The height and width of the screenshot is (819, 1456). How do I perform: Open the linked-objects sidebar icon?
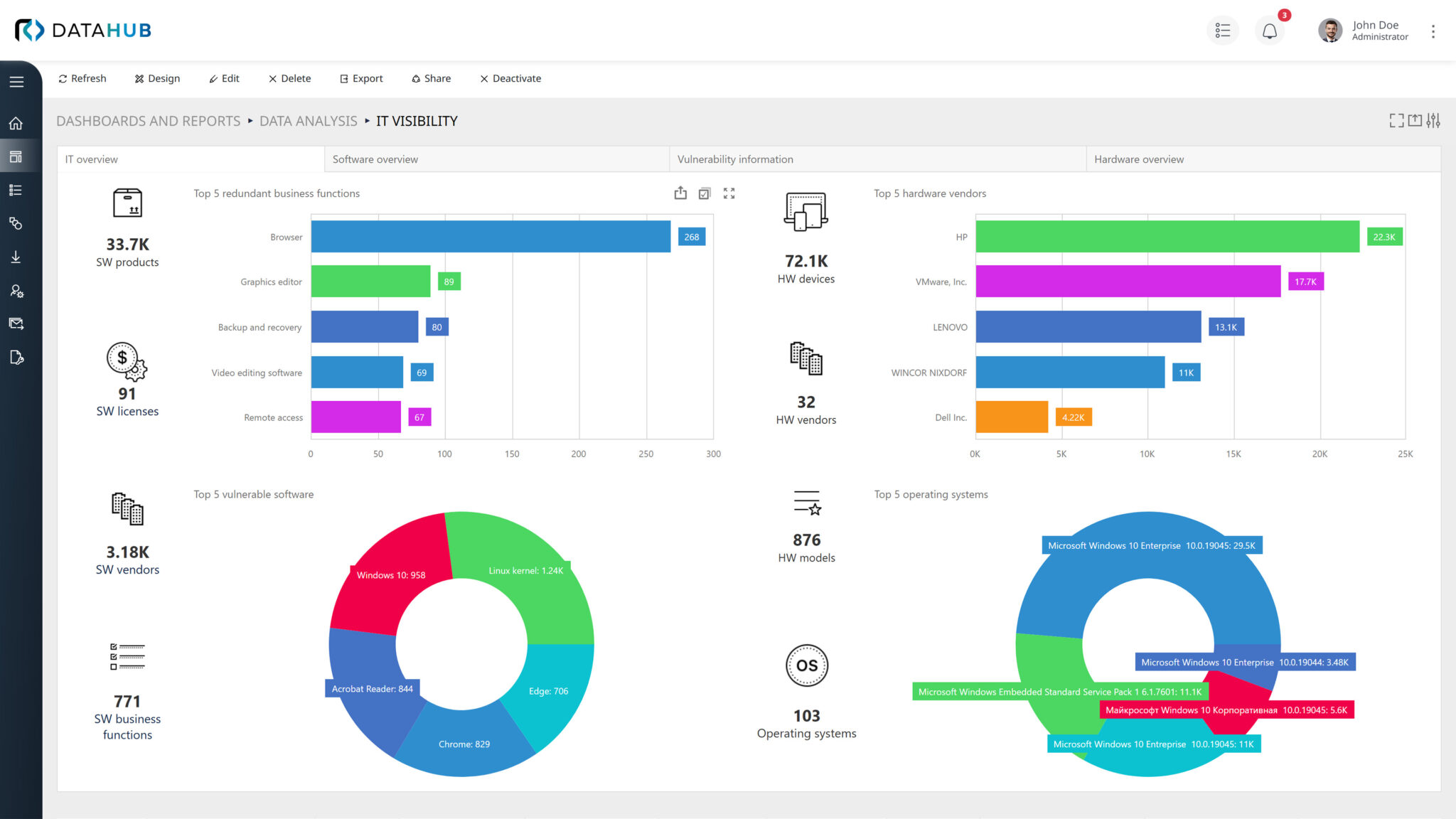16,223
